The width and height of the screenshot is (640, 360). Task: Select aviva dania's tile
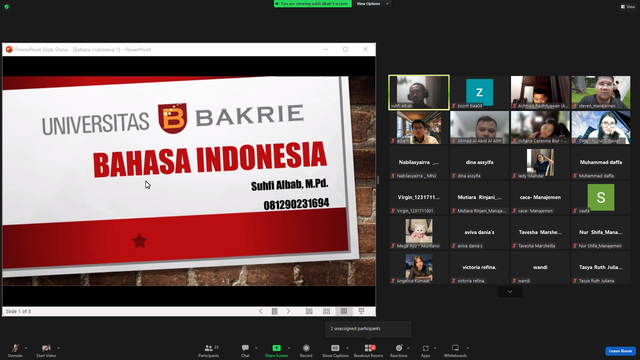(480, 233)
